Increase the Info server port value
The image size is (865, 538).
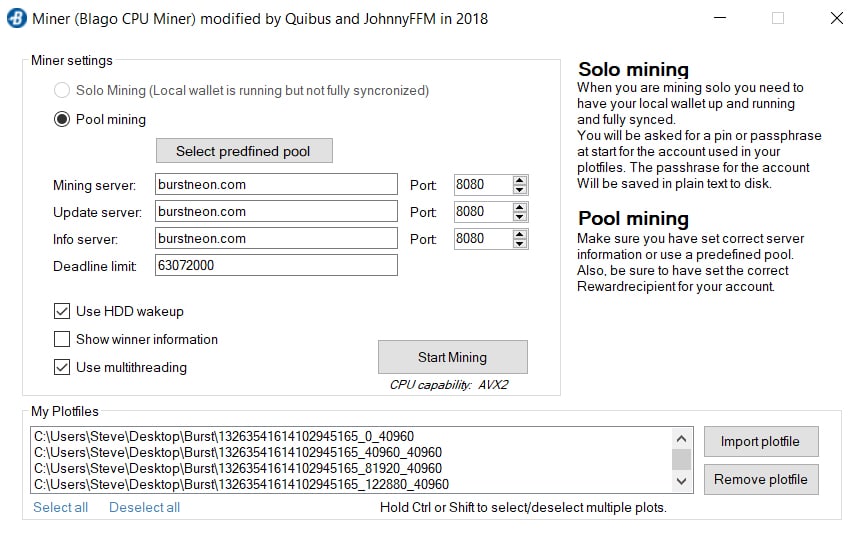[x=519, y=234]
